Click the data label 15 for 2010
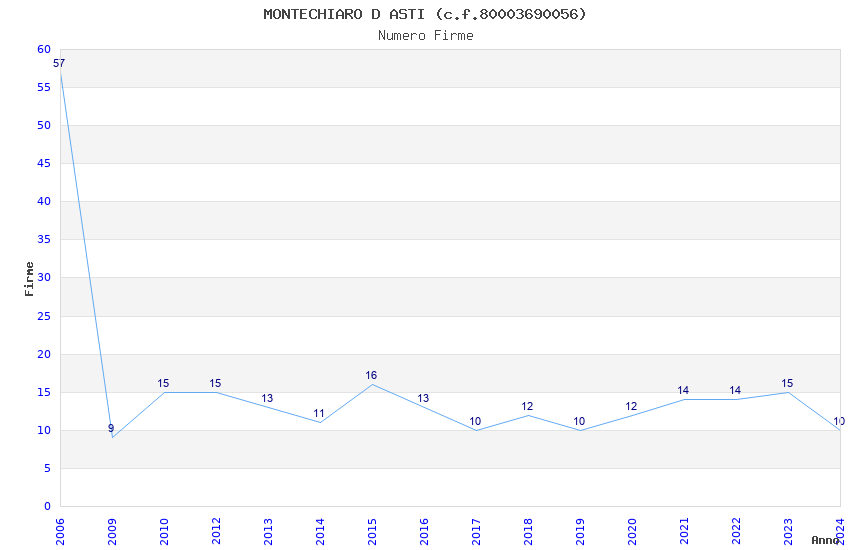The height and width of the screenshot is (550, 850). [163, 383]
